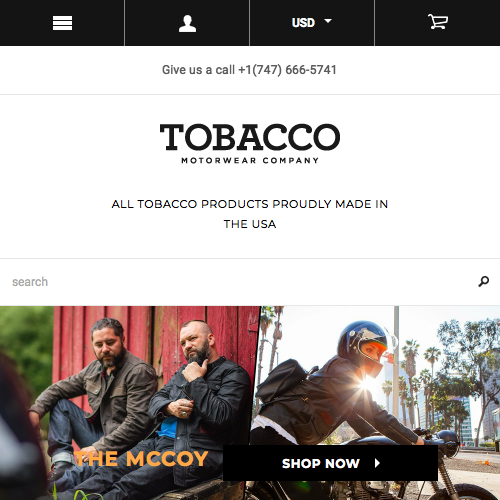Open the hamburger navigation menu
Viewport: 500px width, 500px height.
pyautogui.click(x=62, y=23)
